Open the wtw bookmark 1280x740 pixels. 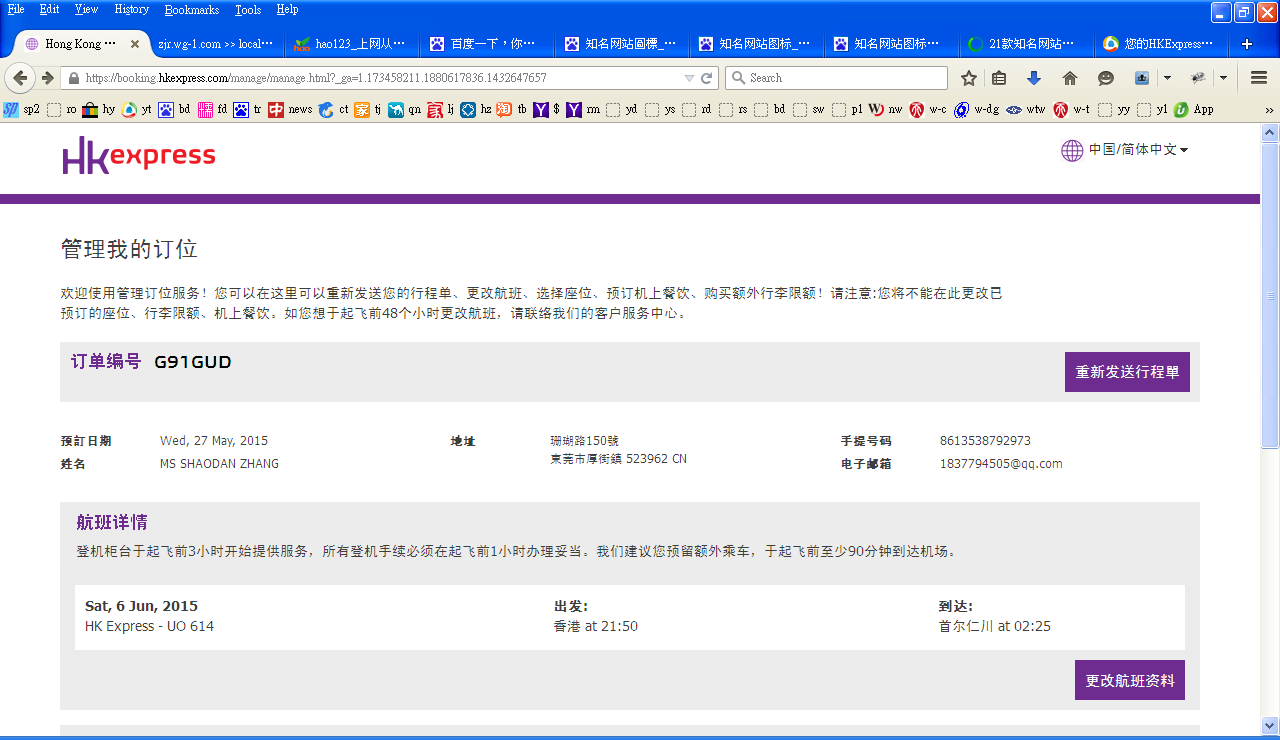point(1026,110)
